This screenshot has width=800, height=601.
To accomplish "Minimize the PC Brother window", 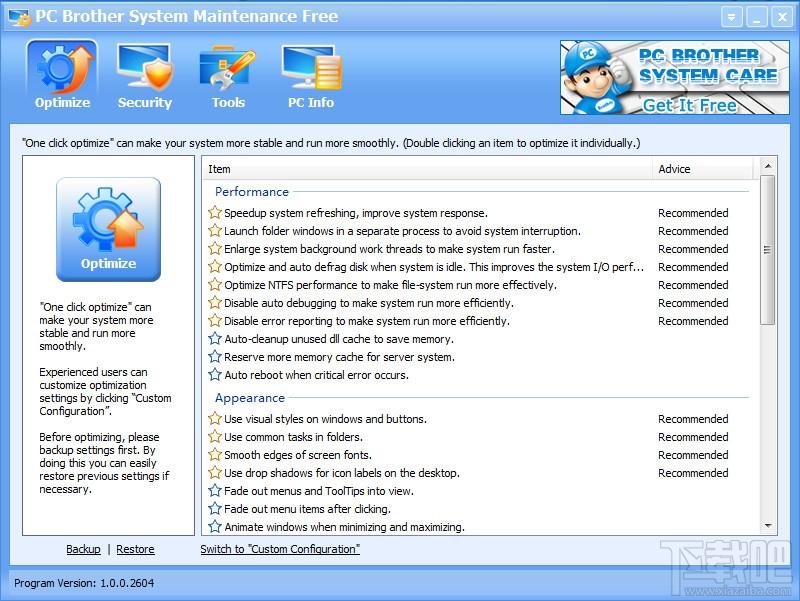I will click(757, 18).
